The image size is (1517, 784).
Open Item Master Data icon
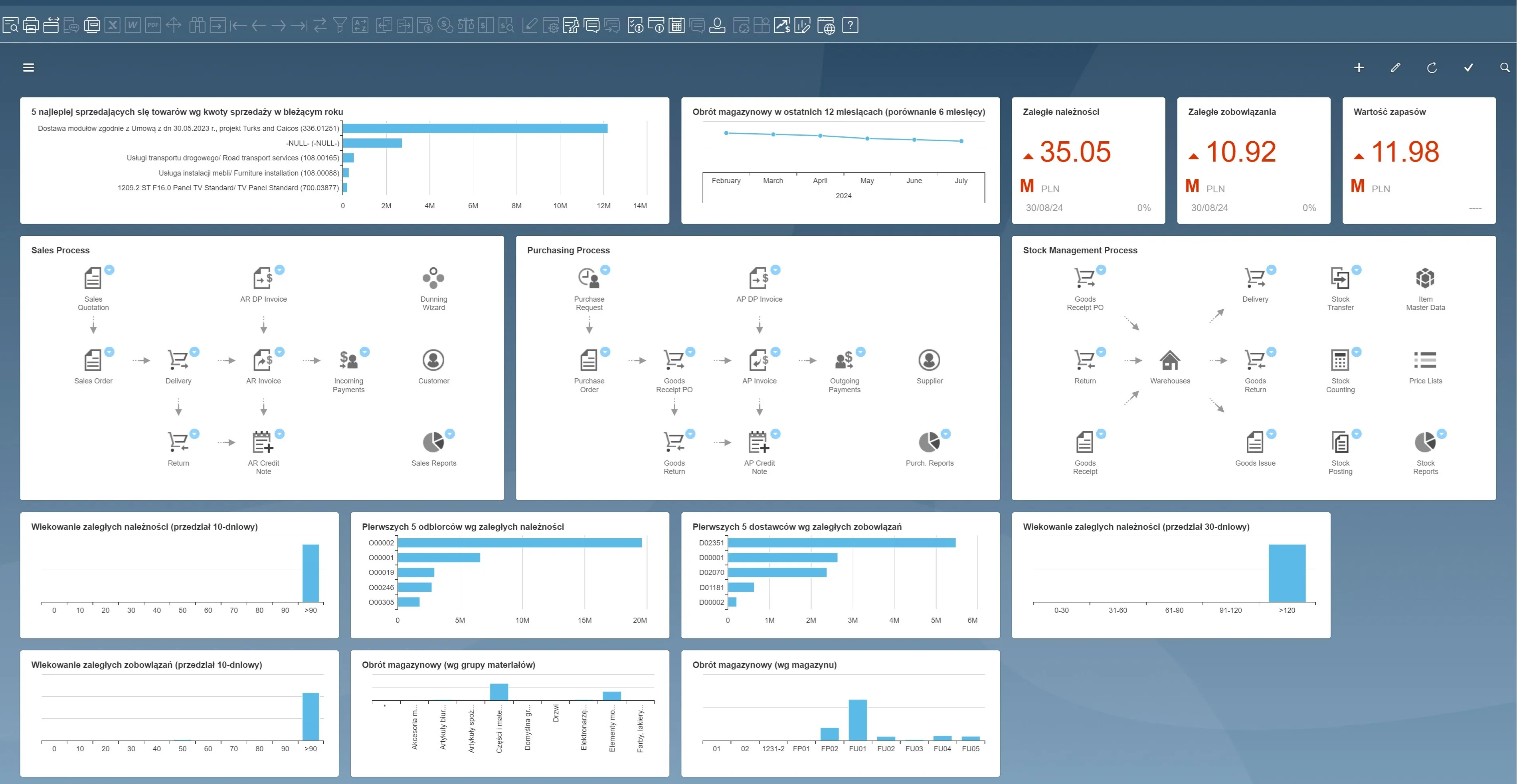[1424, 278]
